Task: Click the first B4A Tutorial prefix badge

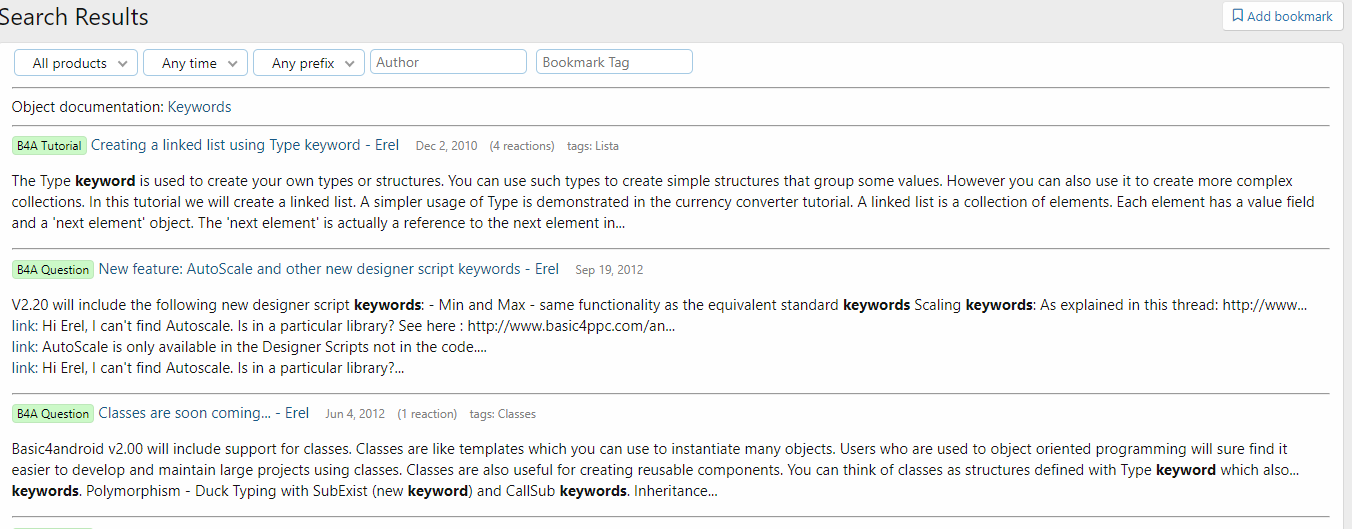Action: tap(49, 146)
